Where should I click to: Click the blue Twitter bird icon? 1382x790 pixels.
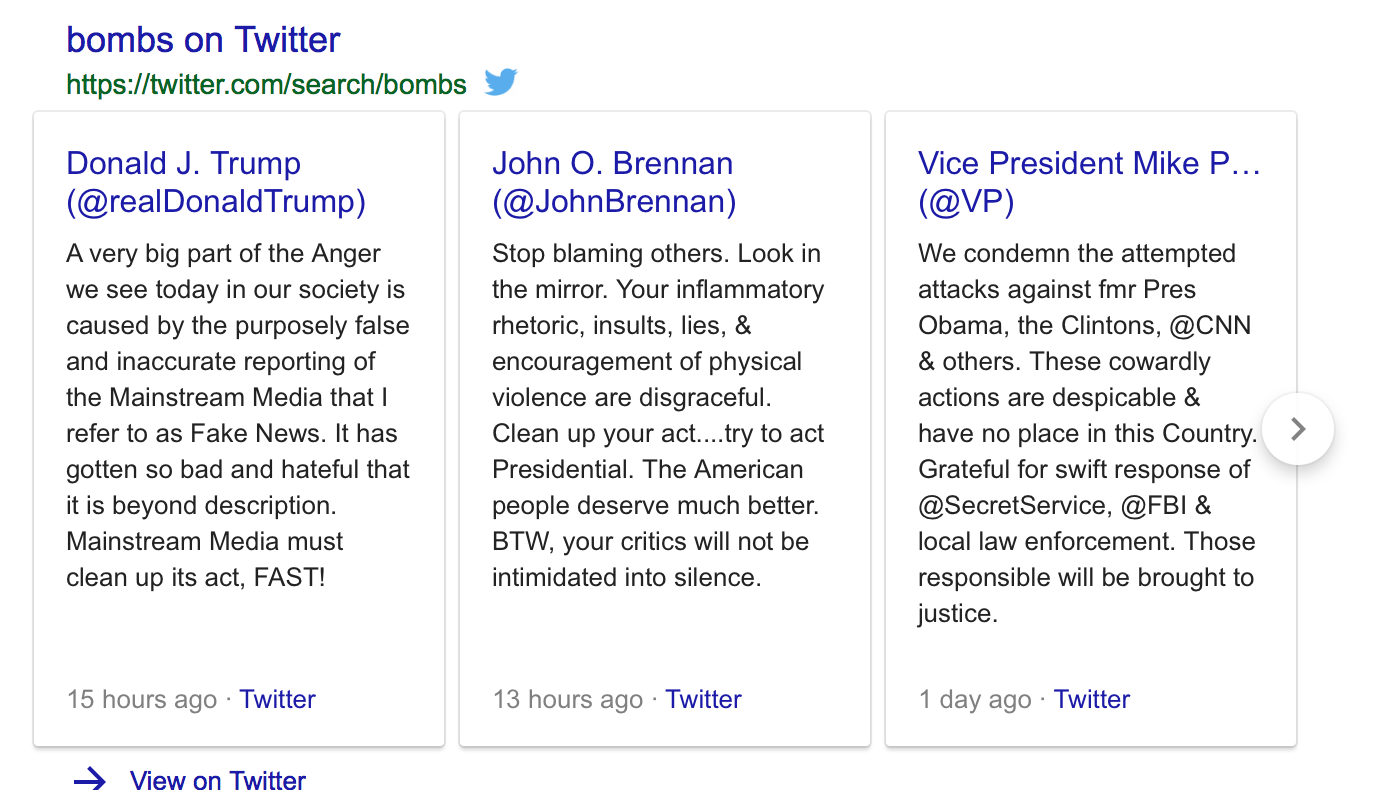[x=501, y=82]
